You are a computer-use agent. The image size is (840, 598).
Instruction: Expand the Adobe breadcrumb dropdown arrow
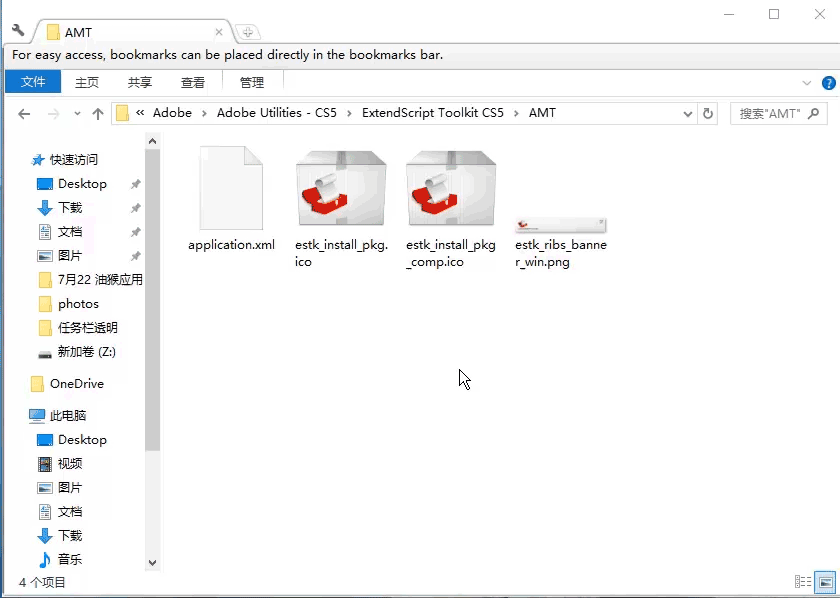pyautogui.click(x=202, y=113)
